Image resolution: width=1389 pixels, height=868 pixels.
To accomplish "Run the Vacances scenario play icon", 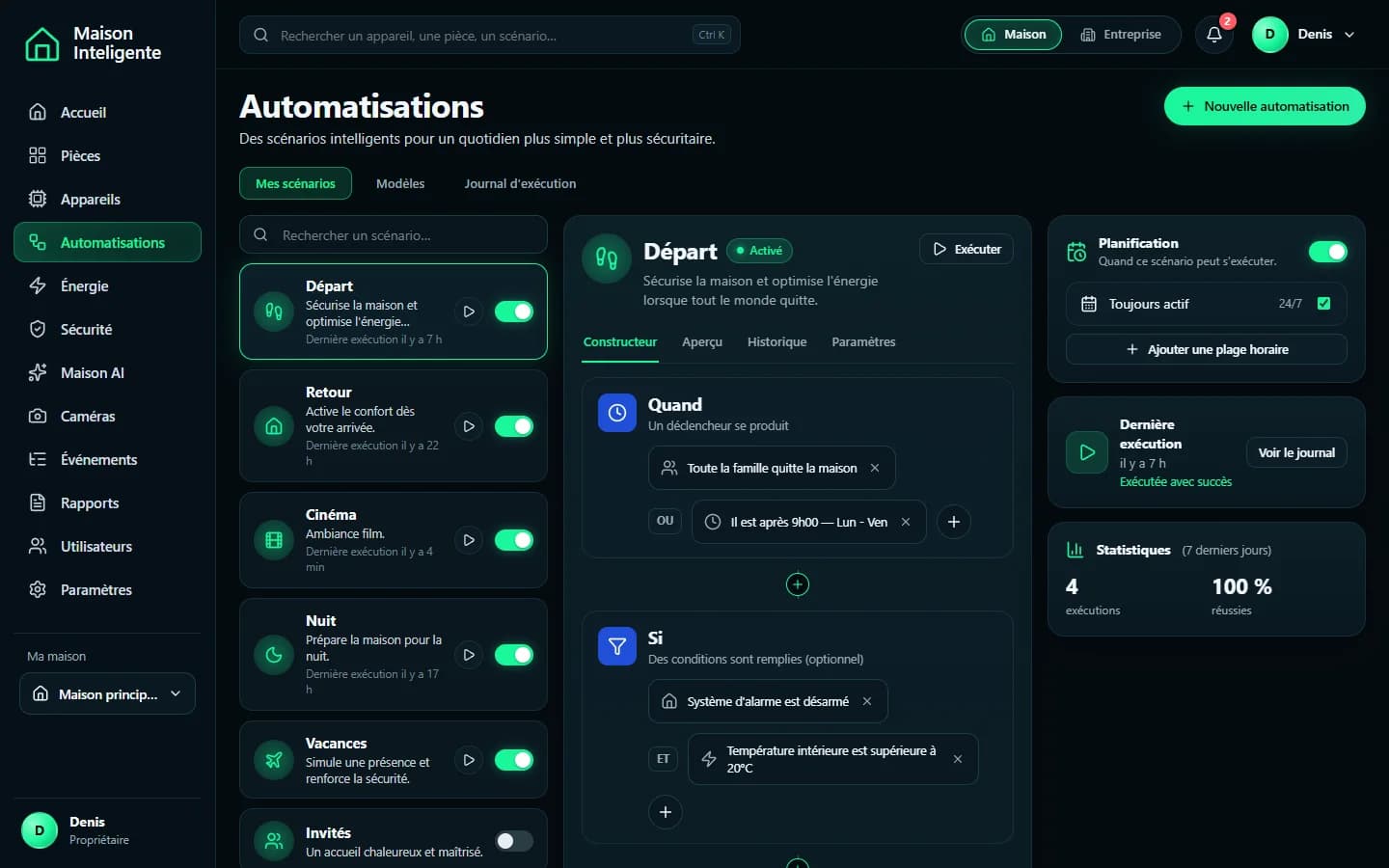I will click(x=469, y=760).
